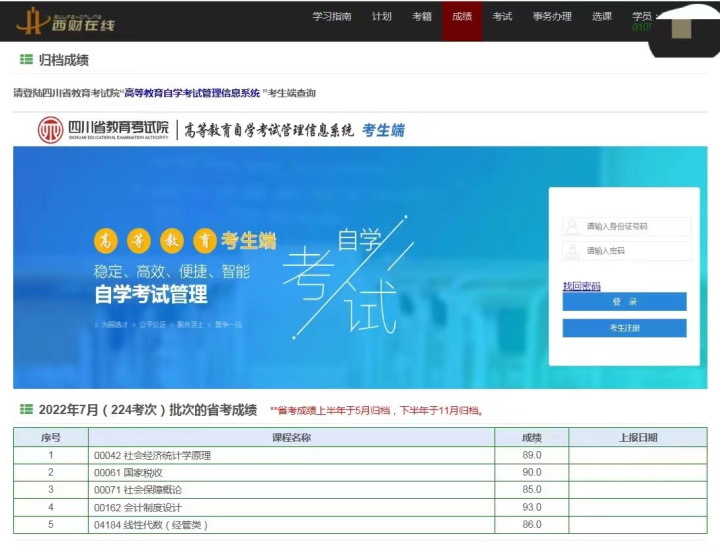The height and width of the screenshot is (545, 720).
Task: Select row 00061 国家税收
Action: pos(360,472)
